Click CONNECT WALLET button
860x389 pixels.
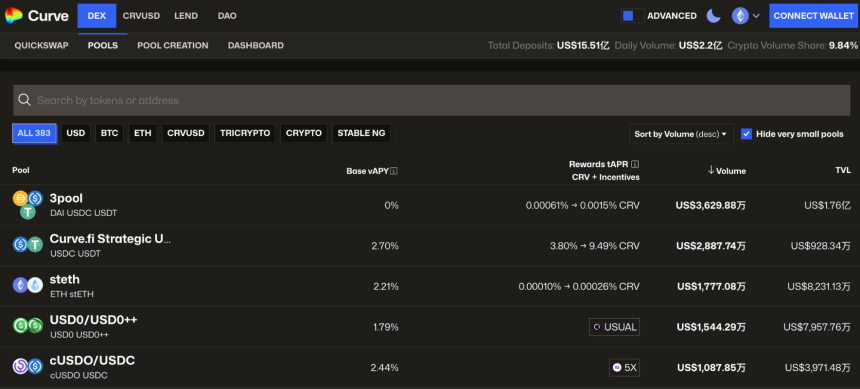pos(813,16)
